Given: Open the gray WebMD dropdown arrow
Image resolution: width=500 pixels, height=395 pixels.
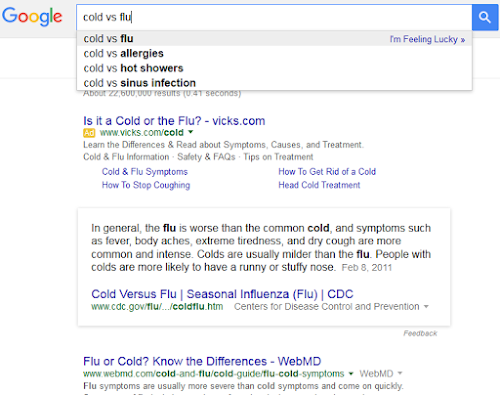Looking at the screenshot, I should pos(400,373).
